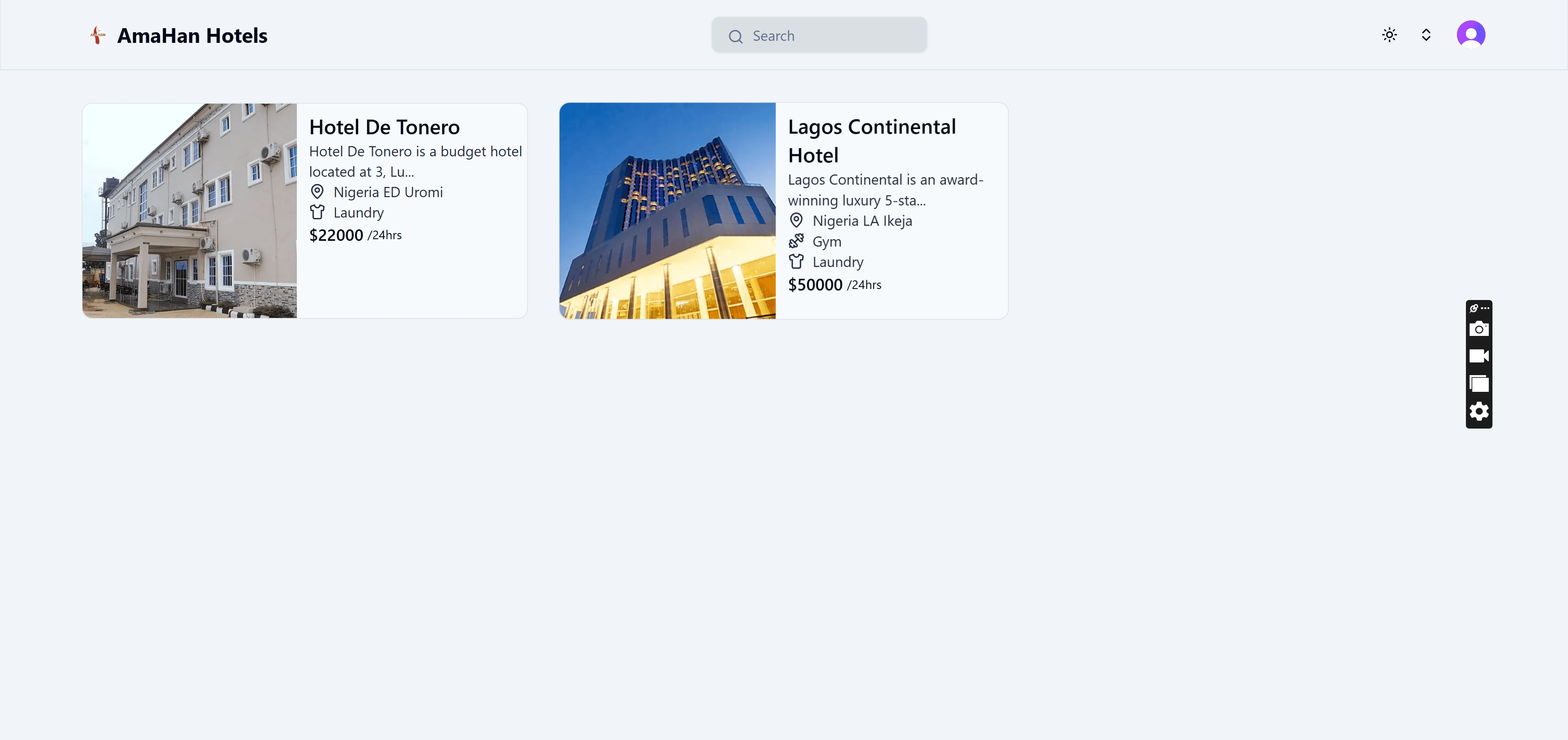This screenshot has height=740, width=1568.
Task: Open the up-down sort chevron control
Action: (1425, 35)
